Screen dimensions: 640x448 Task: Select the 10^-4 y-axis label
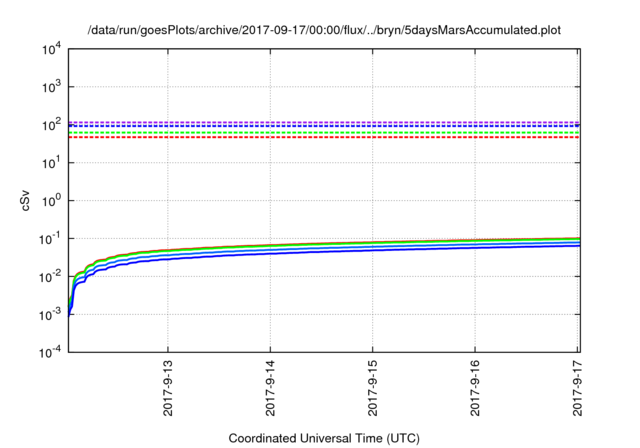(x=50, y=352)
